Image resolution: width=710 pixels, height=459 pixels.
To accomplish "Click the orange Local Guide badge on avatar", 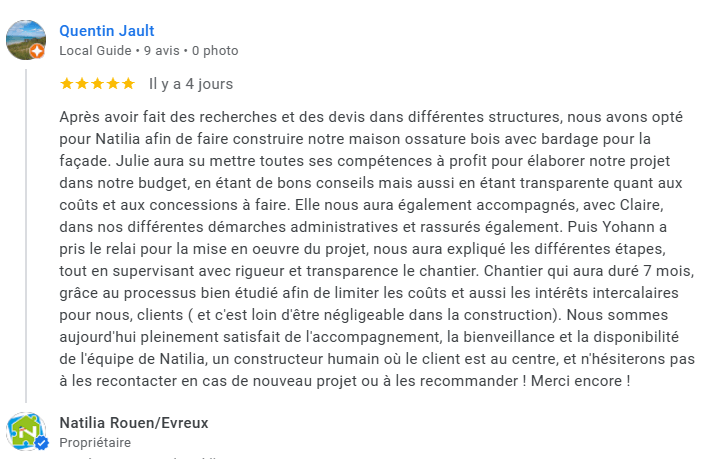I will [x=37, y=51].
